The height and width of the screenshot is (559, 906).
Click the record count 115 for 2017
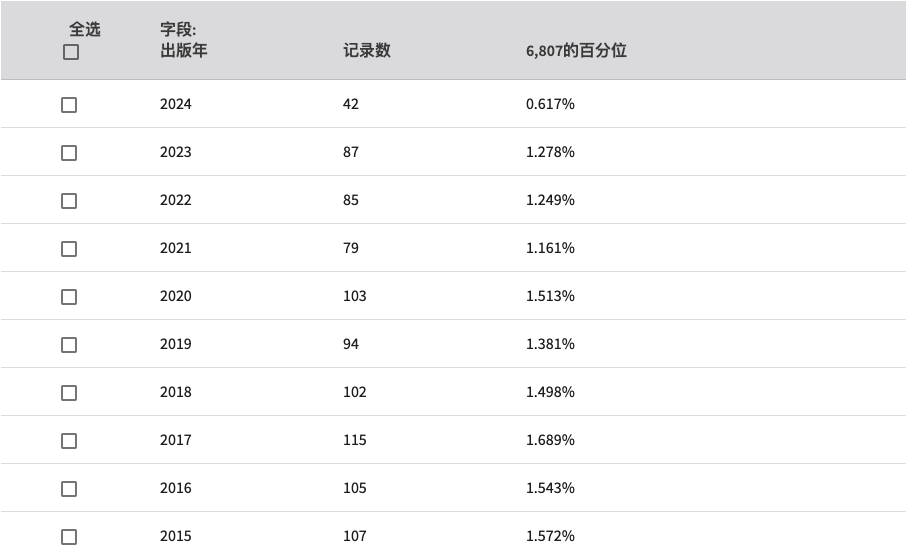(x=355, y=440)
